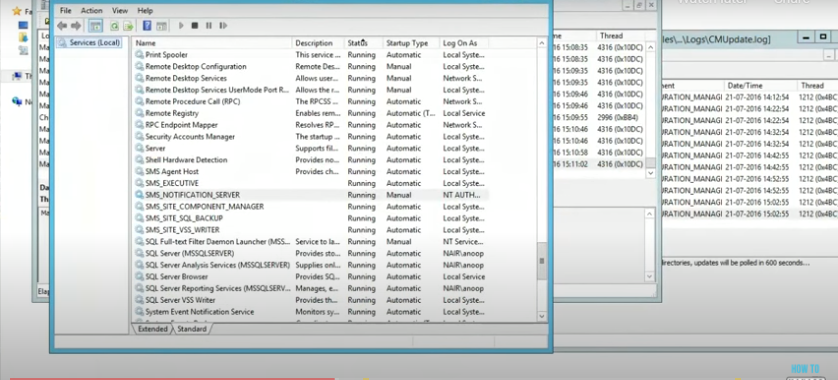
Task: Sort by the Status column header
Action: (363, 43)
